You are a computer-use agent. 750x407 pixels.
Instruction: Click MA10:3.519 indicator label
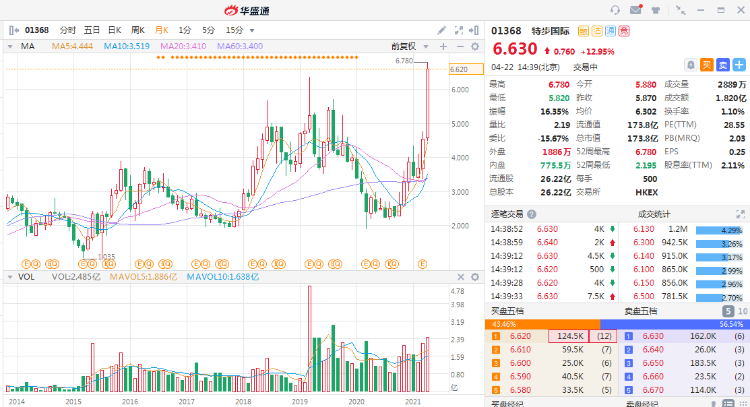click(x=127, y=46)
